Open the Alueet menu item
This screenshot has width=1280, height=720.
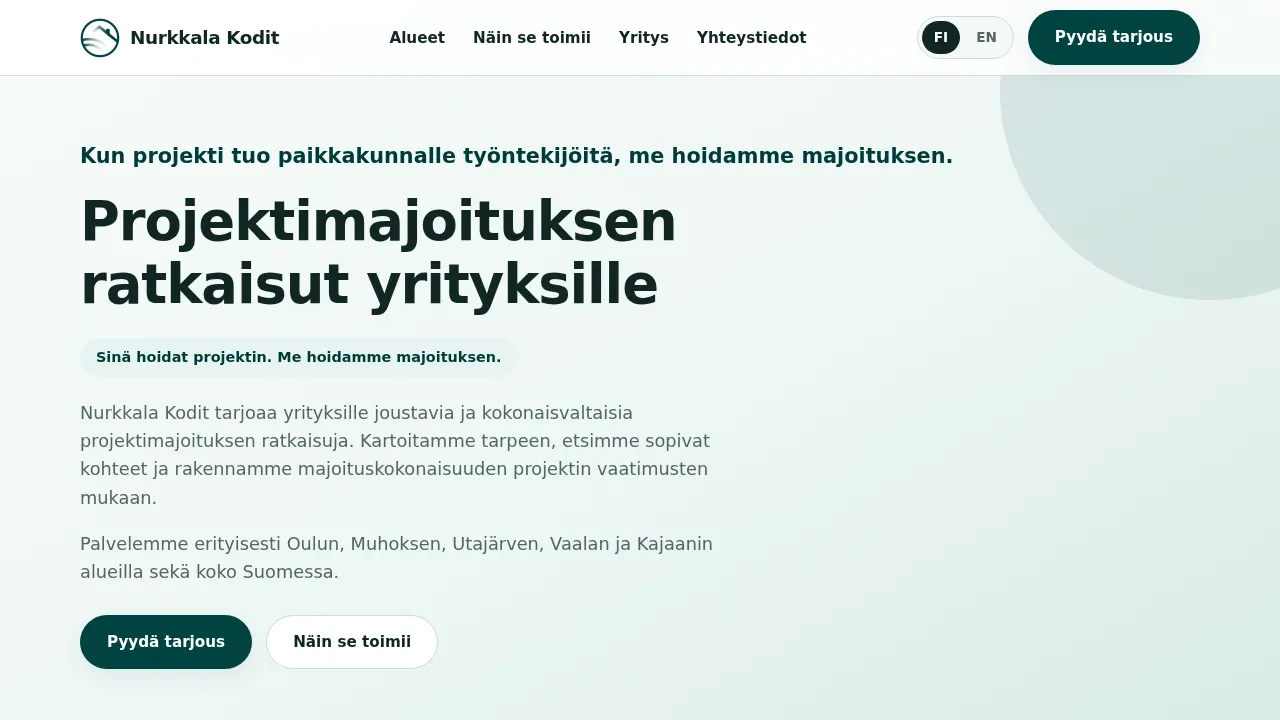pyautogui.click(x=417, y=38)
